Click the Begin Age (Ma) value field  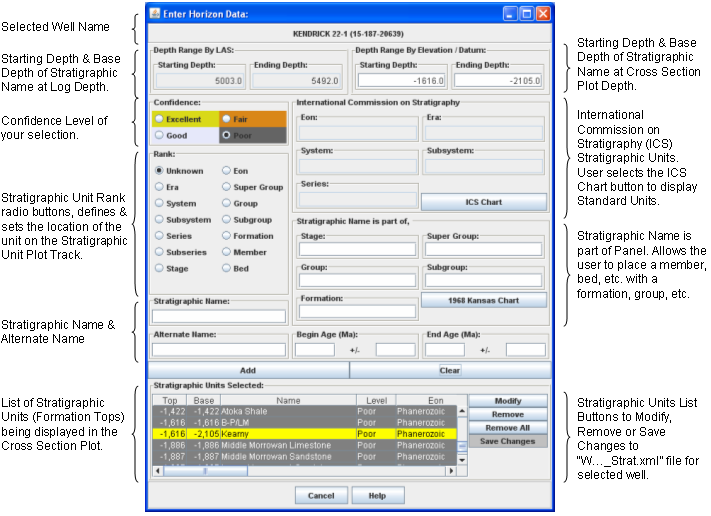(x=315, y=350)
